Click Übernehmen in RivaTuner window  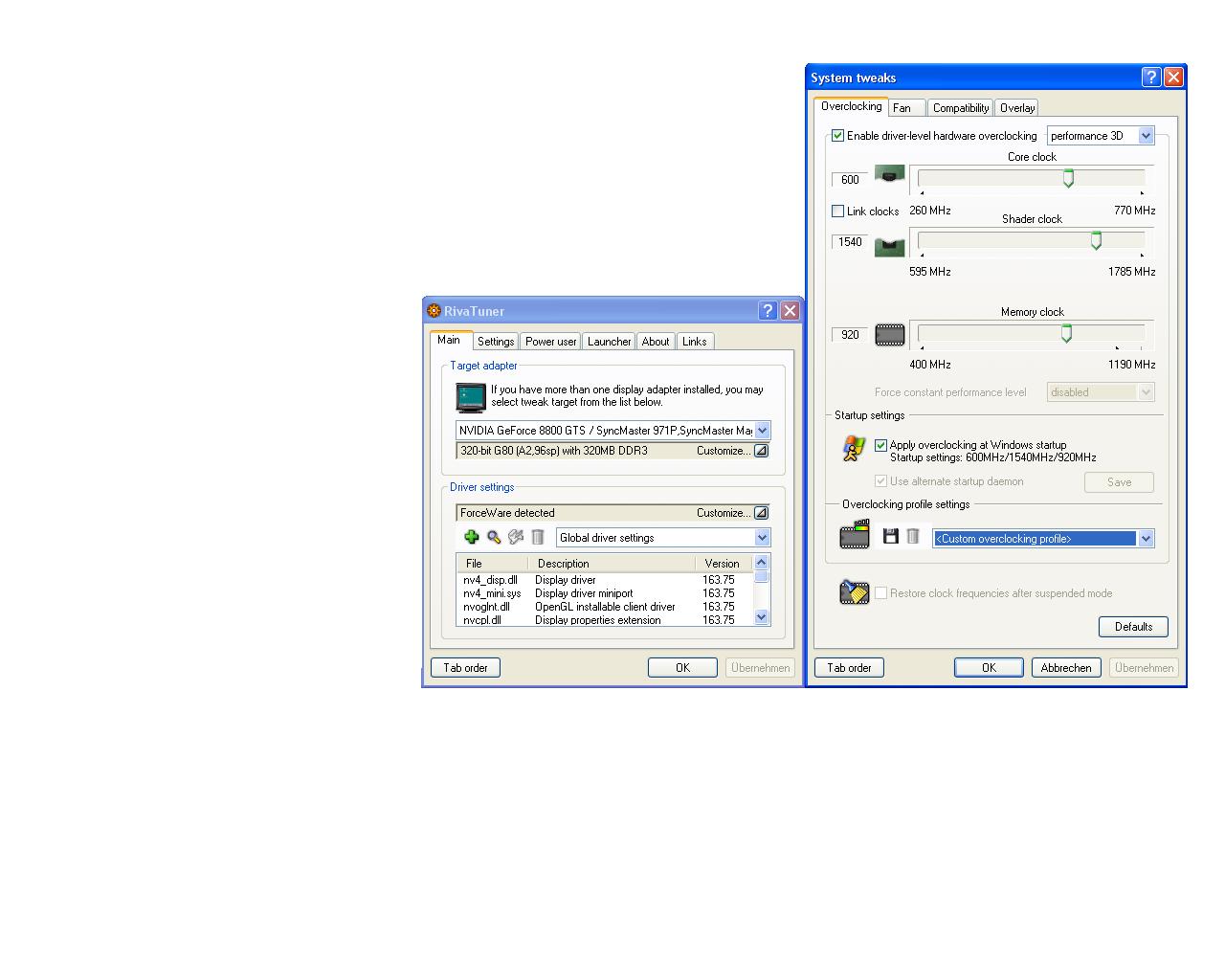[760, 668]
